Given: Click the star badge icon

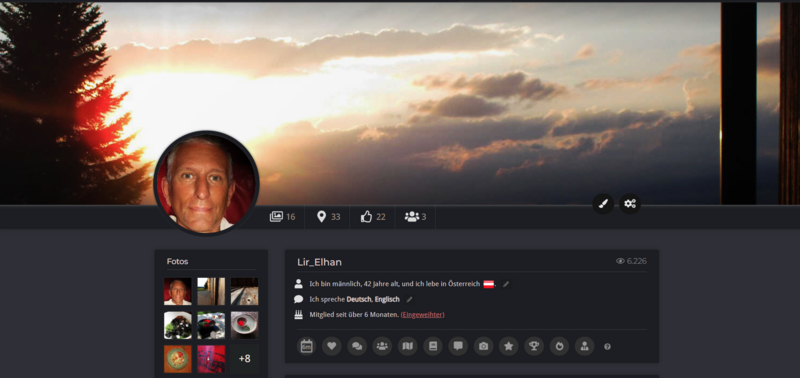Looking at the screenshot, I should [x=508, y=346].
